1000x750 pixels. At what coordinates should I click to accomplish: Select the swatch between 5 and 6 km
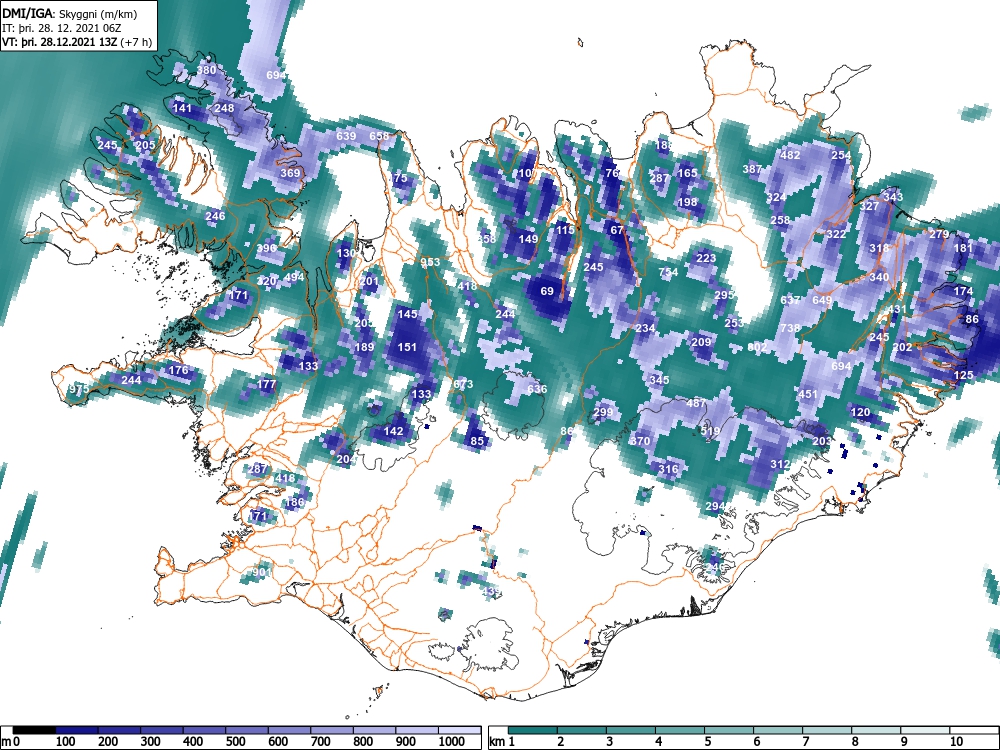[x=729, y=730]
